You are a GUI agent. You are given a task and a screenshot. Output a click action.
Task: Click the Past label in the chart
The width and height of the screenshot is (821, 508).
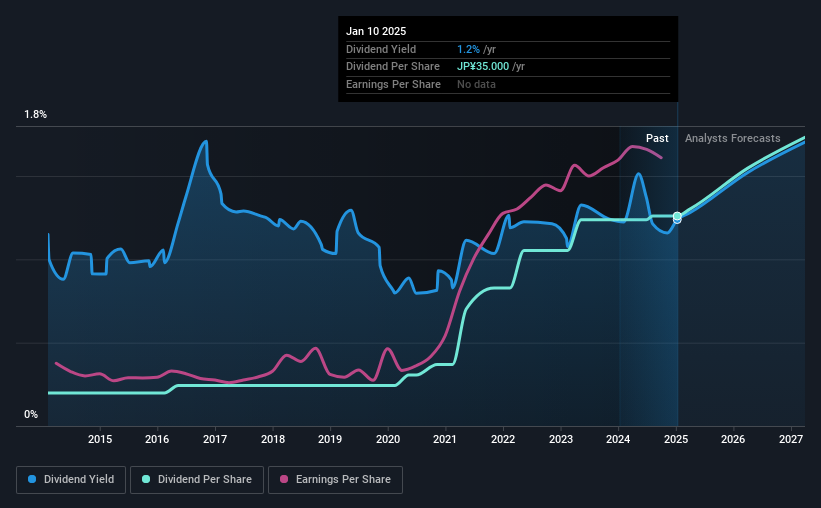(657, 138)
